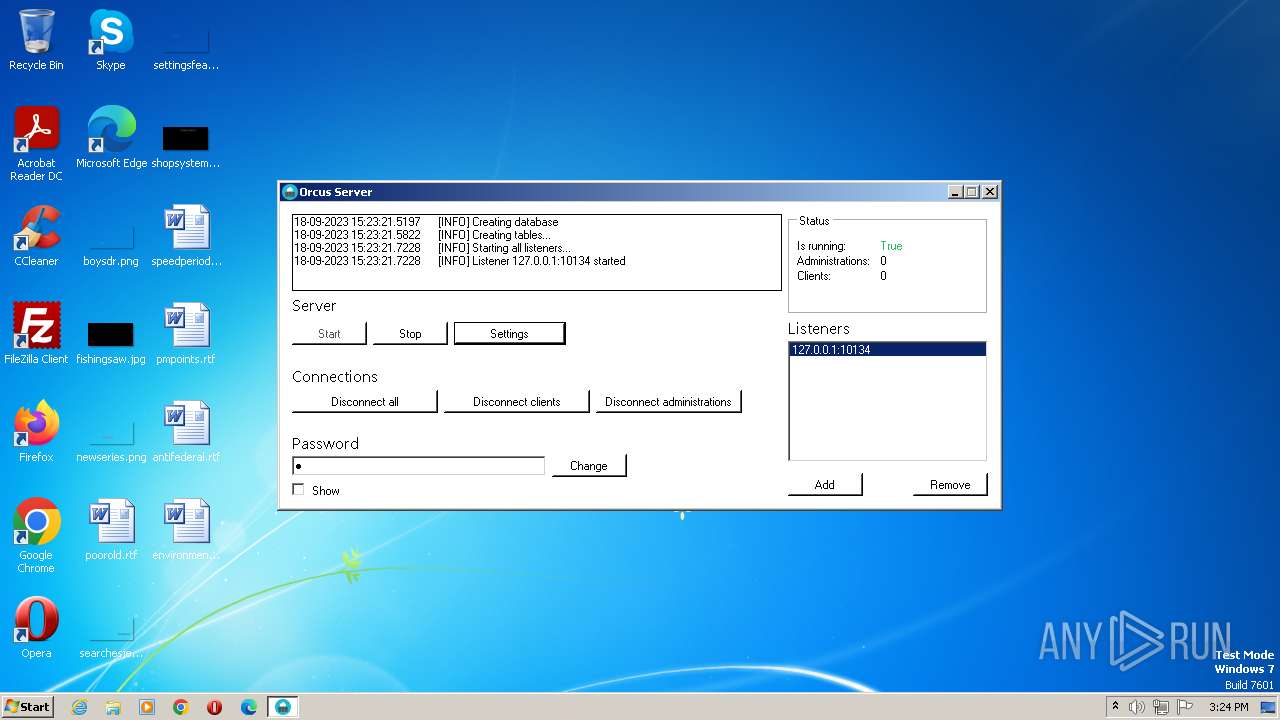The height and width of the screenshot is (720, 1280).
Task: Select log line 'Creating database'
Action: [x=426, y=222]
